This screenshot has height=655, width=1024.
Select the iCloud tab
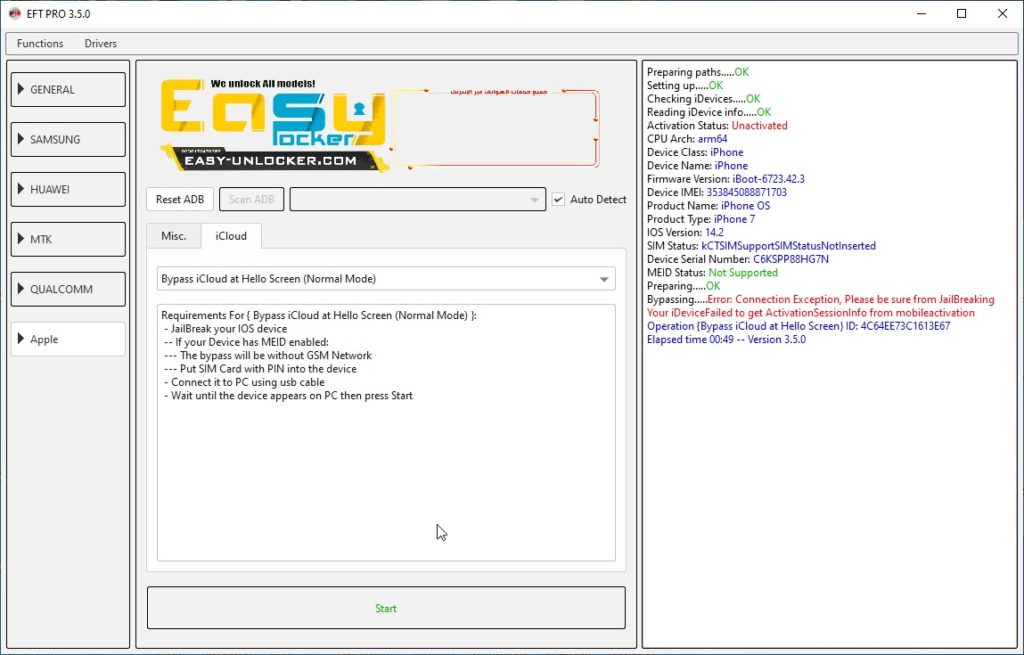pos(231,236)
